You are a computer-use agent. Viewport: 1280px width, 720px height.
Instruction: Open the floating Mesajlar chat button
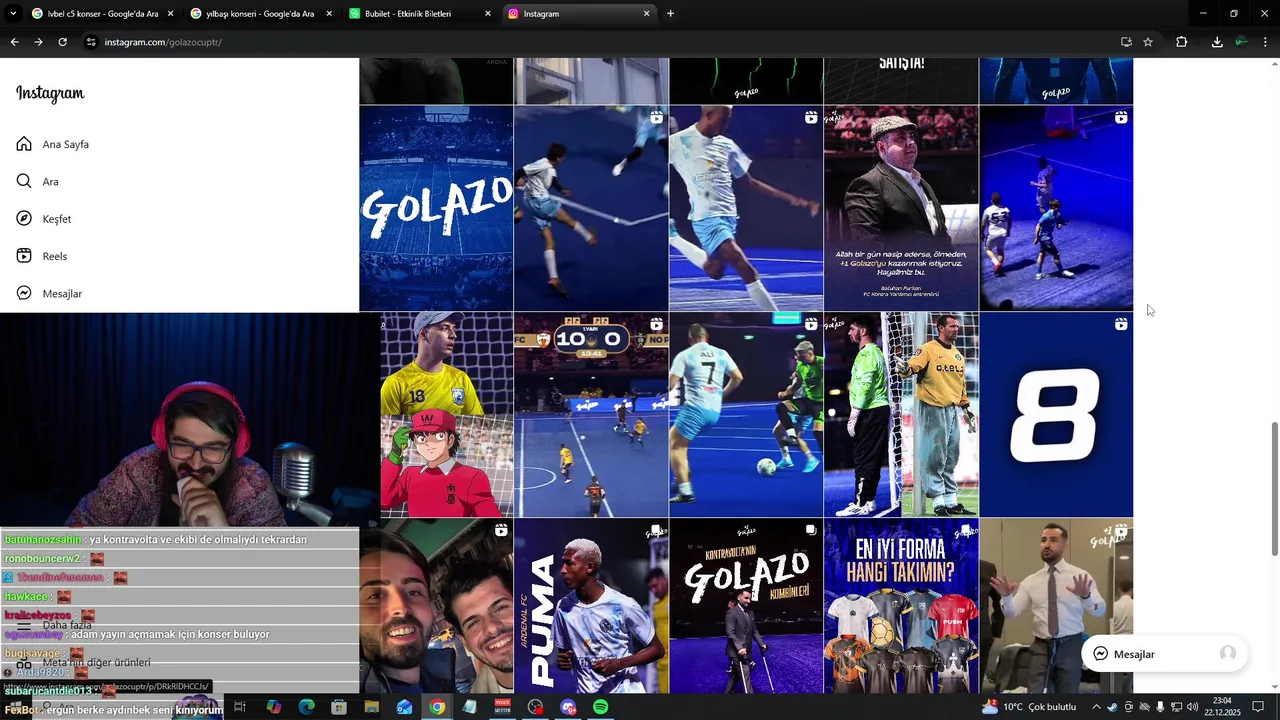(1163, 653)
